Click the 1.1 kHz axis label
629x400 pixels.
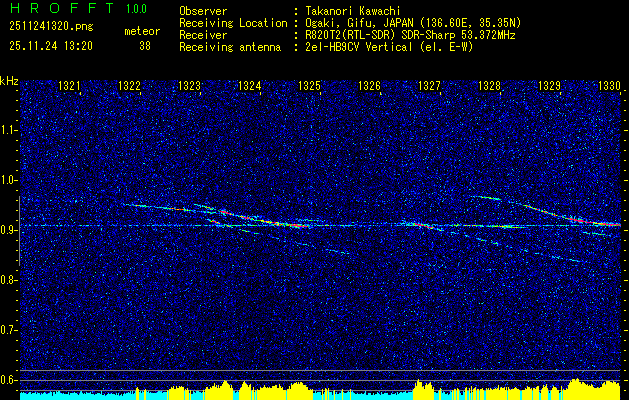coord(7,130)
